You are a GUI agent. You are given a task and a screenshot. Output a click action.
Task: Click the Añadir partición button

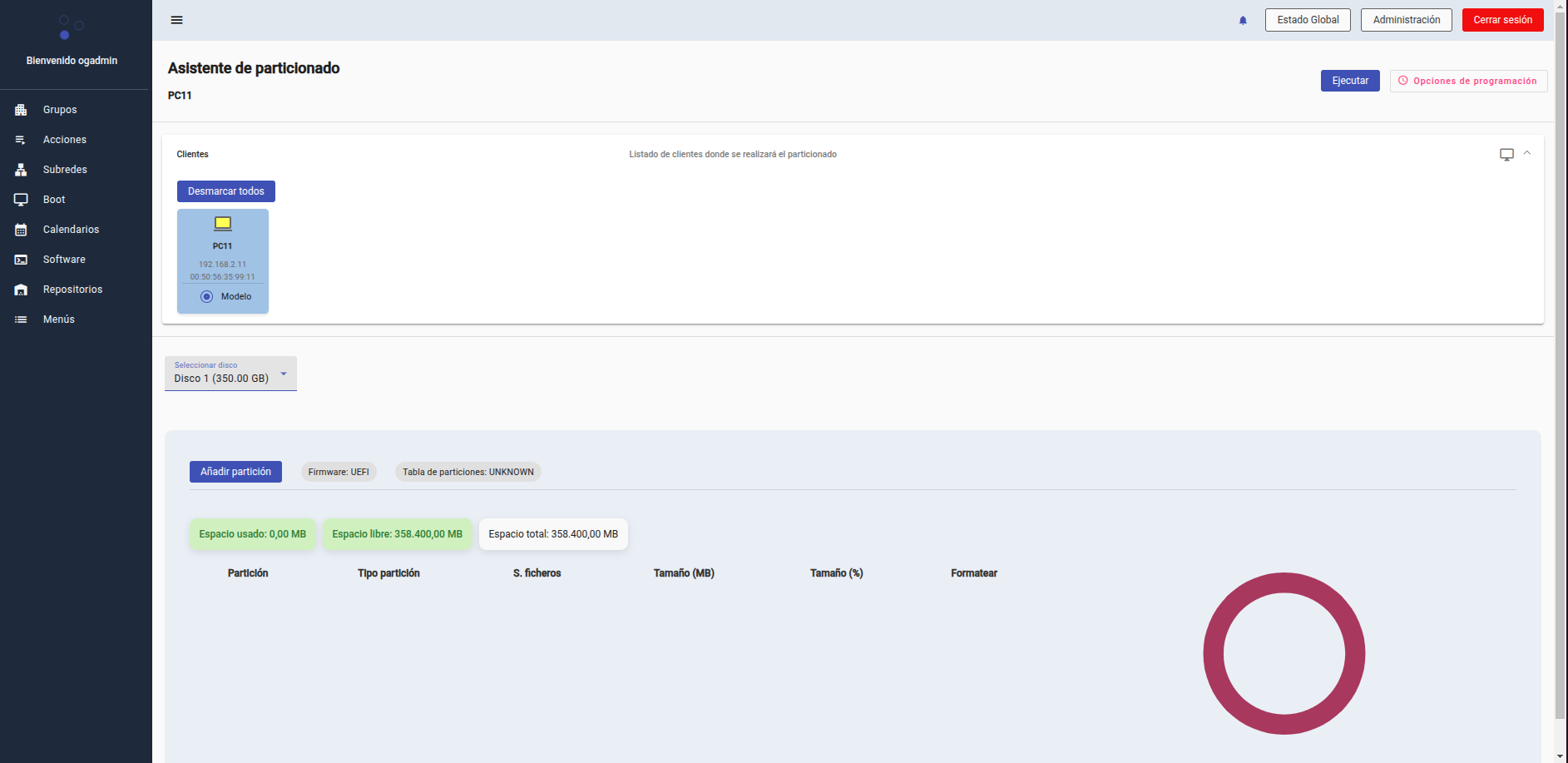click(x=235, y=472)
